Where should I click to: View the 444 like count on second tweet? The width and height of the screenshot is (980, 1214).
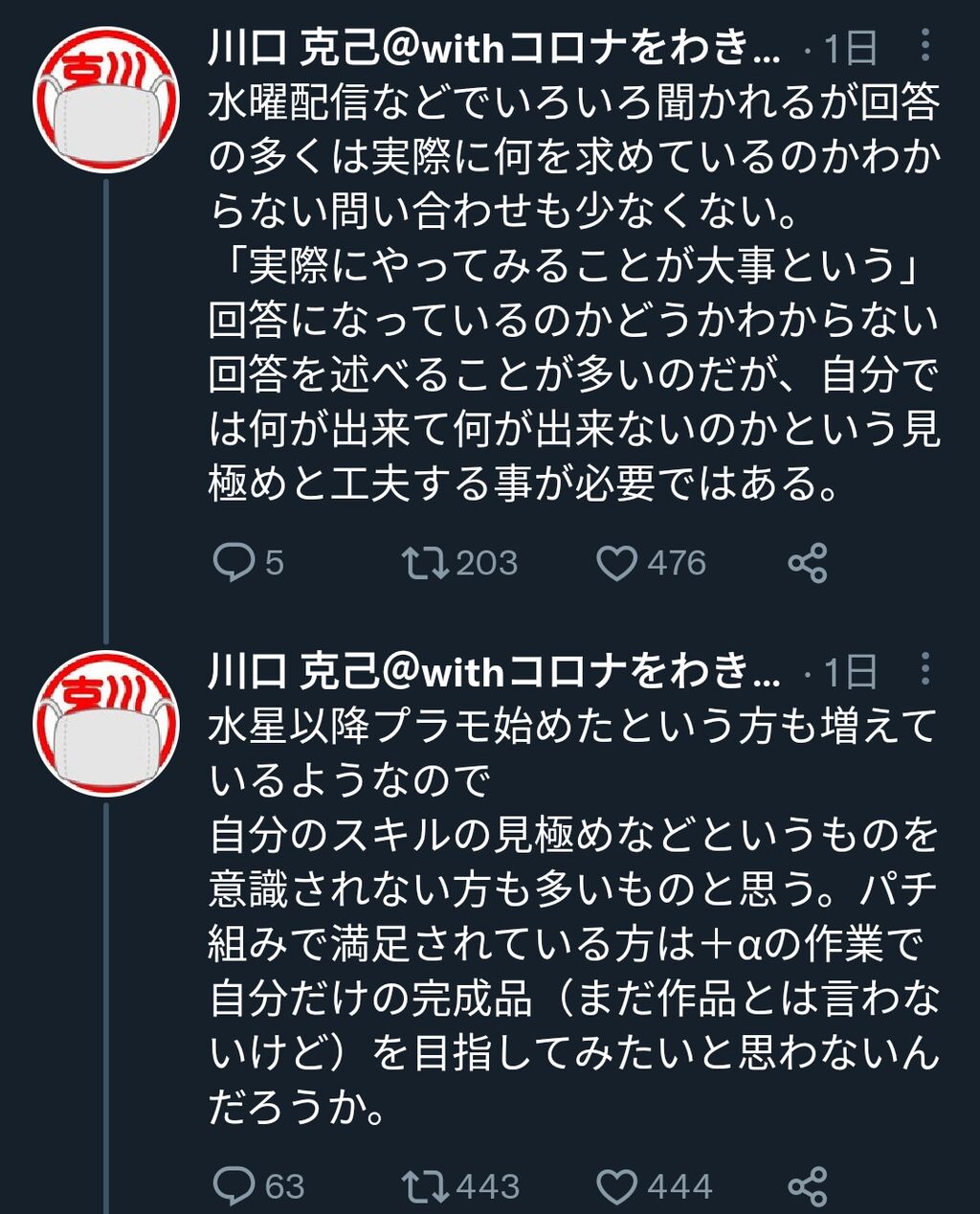[680, 1187]
